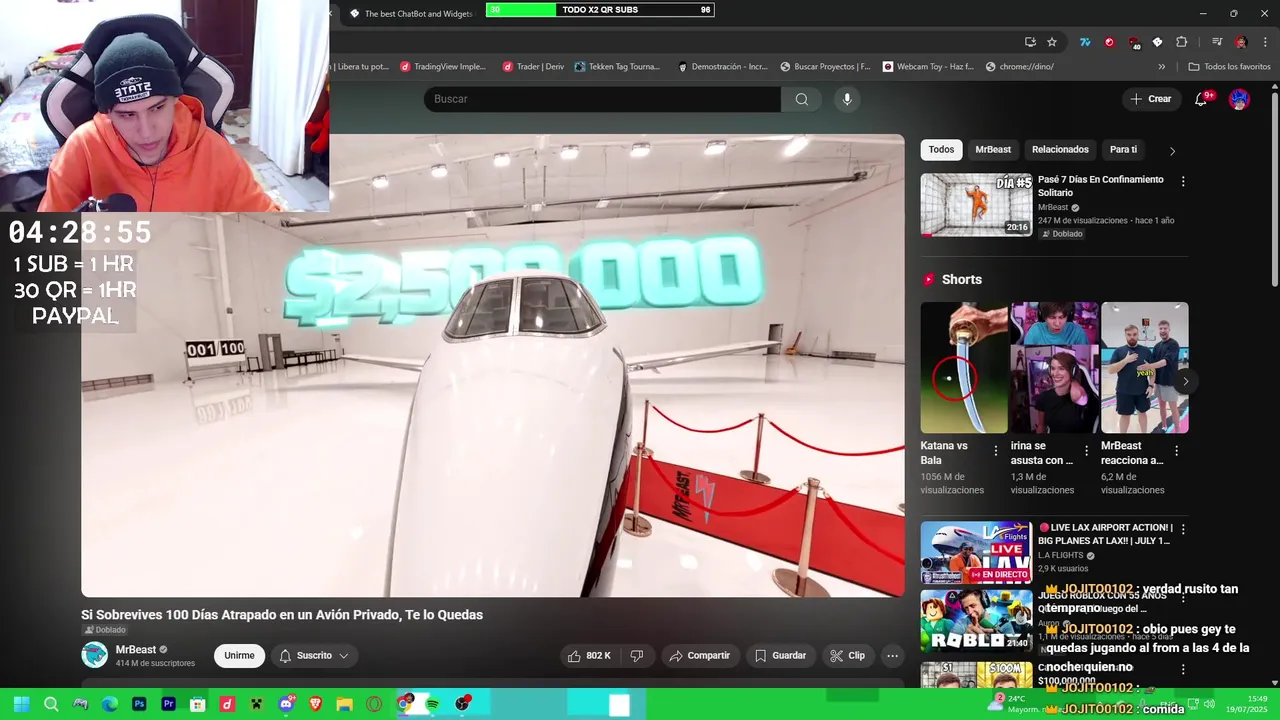This screenshot has height=720, width=1280.
Task: Open the Chrome extensions puzzle icon
Action: (1181, 42)
